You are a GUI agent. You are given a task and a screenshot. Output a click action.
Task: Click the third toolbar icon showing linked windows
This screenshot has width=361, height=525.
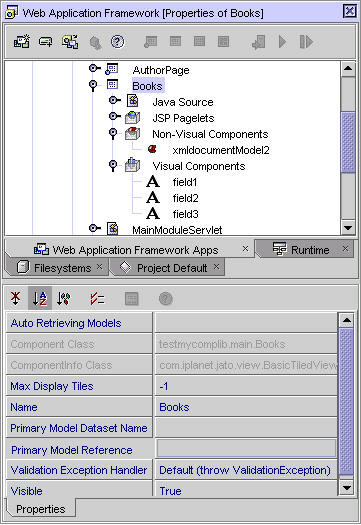70,42
